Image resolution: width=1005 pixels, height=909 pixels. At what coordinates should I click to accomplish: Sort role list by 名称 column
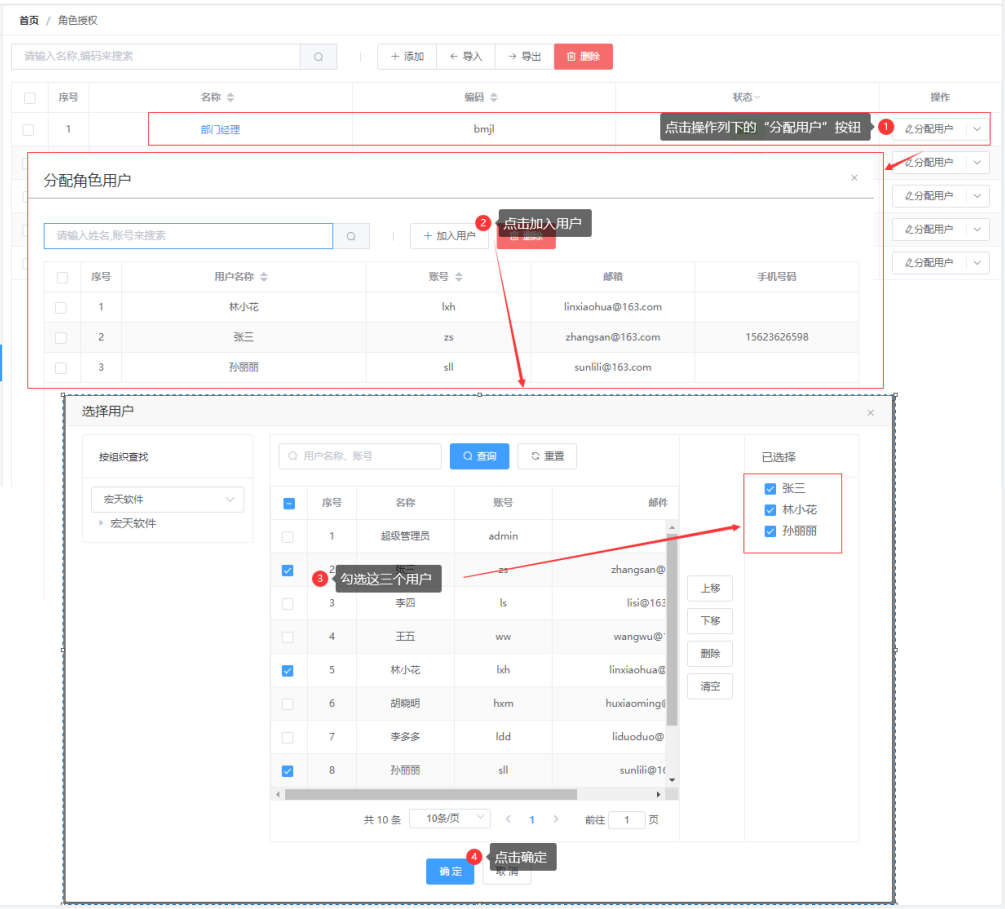point(230,97)
